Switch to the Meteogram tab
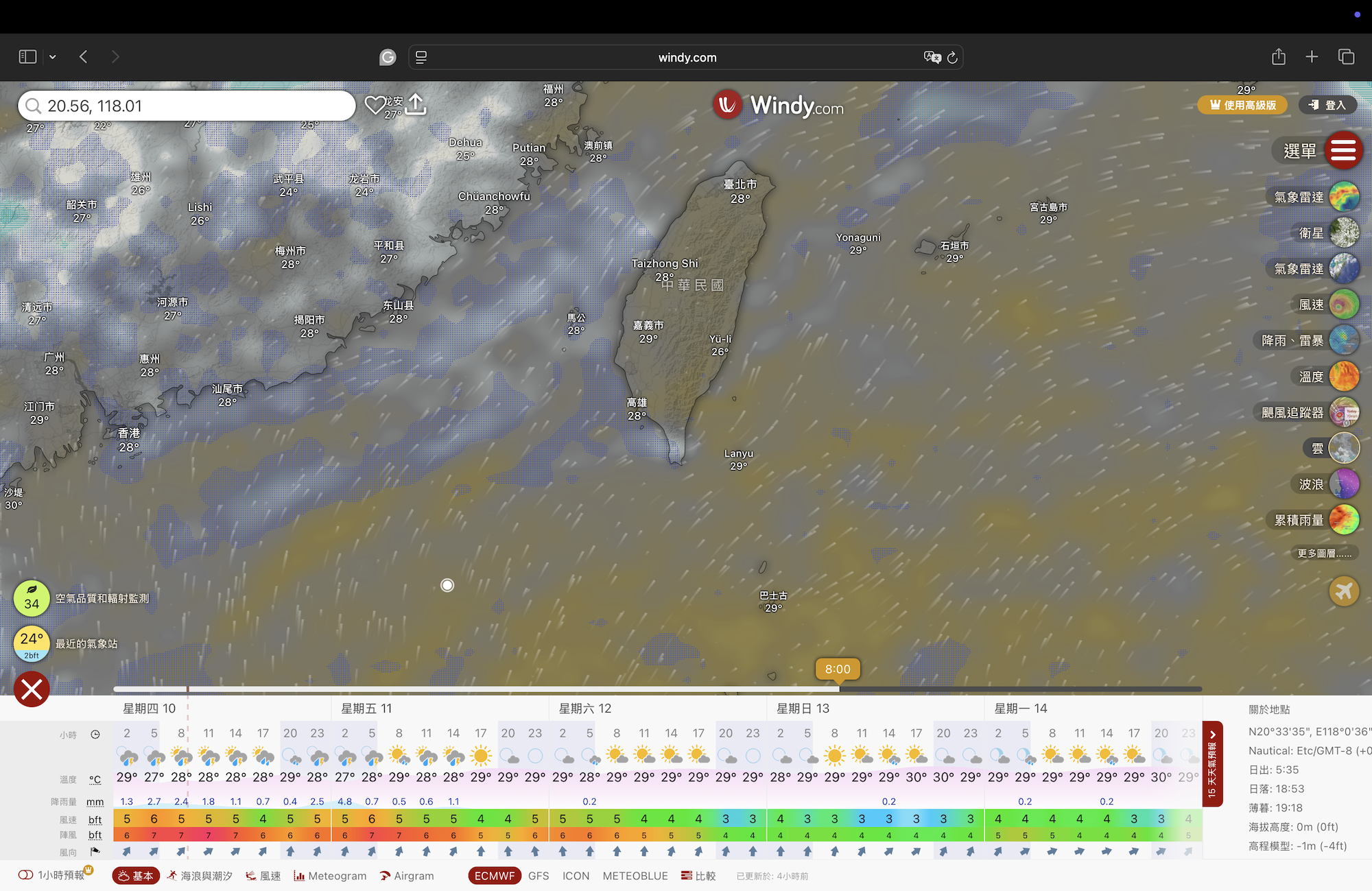This screenshot has height=891, width=1372. point(330,876)
